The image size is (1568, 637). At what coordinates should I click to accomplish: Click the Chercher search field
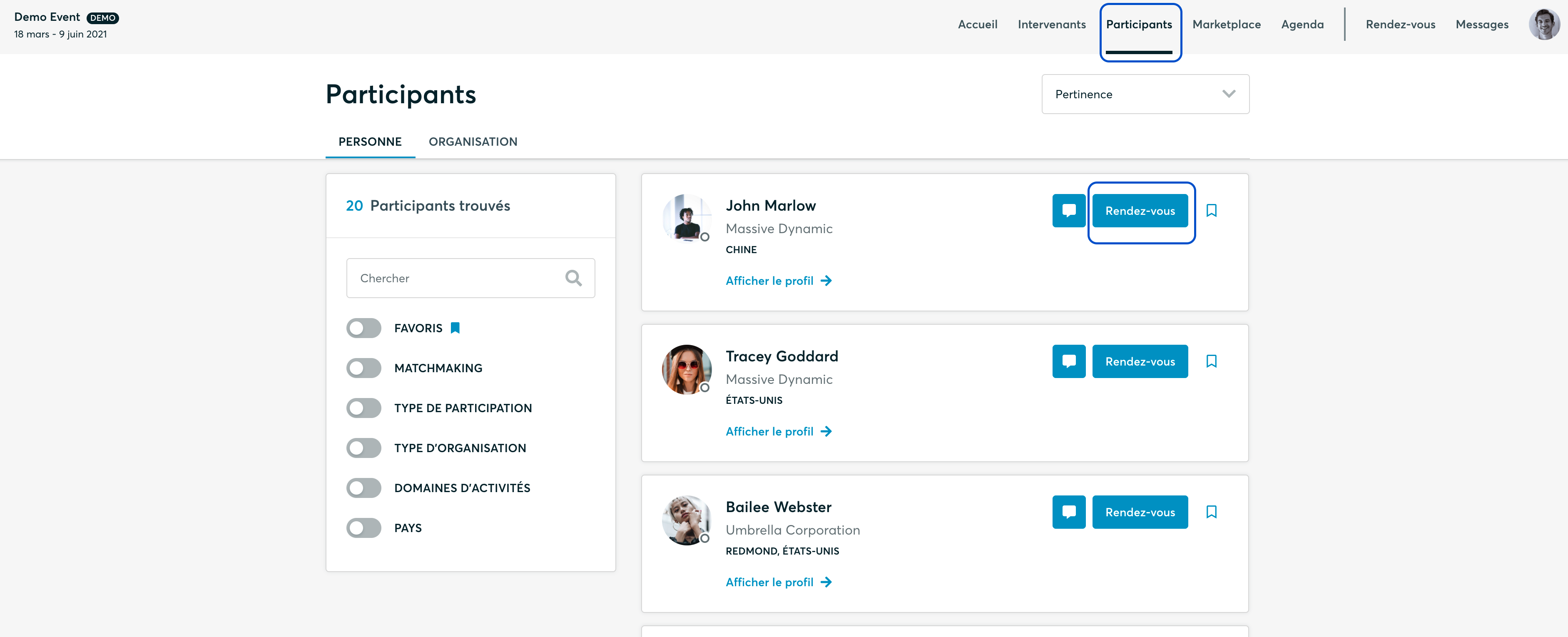[x=470, y=278]
